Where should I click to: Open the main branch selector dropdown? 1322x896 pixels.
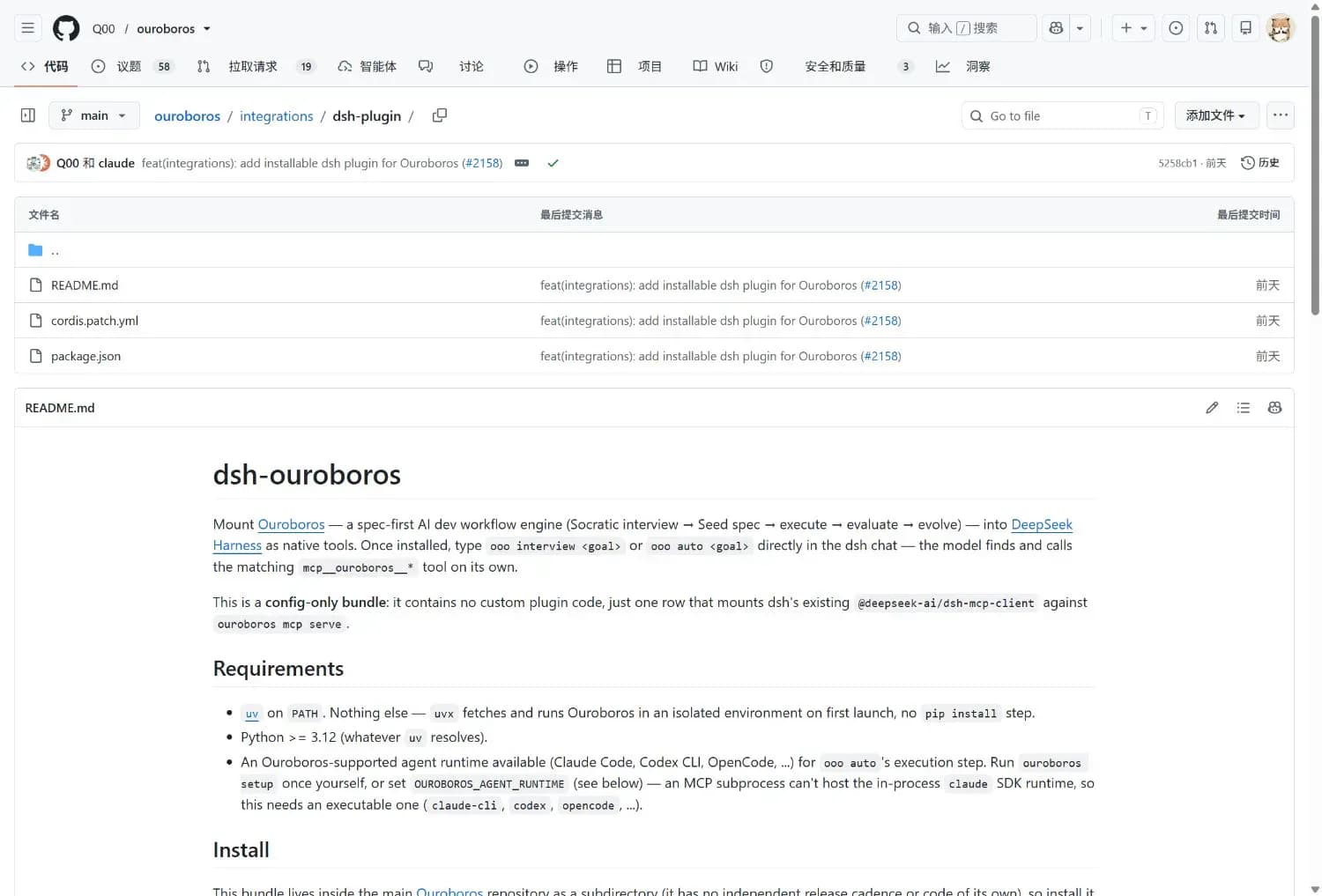[x=94, y=115]
